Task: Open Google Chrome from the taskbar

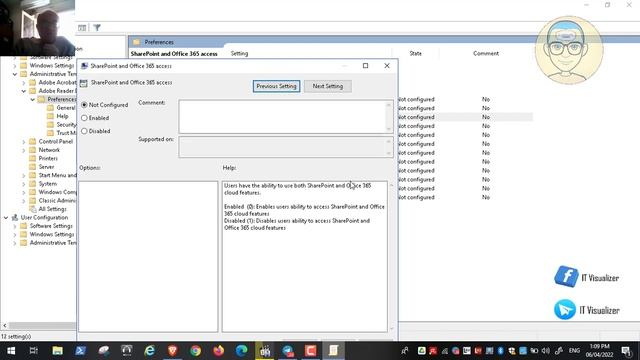Action: pyautogui.click(x=196, y=351)
